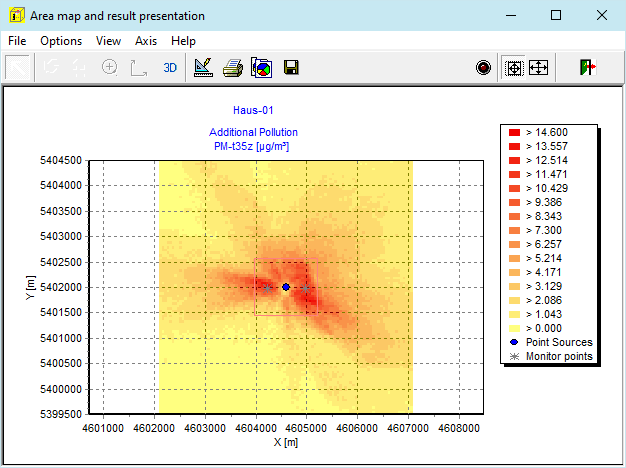Click the > 0.000 legend color swatch
Screen dimensions: 626x468
514,328
